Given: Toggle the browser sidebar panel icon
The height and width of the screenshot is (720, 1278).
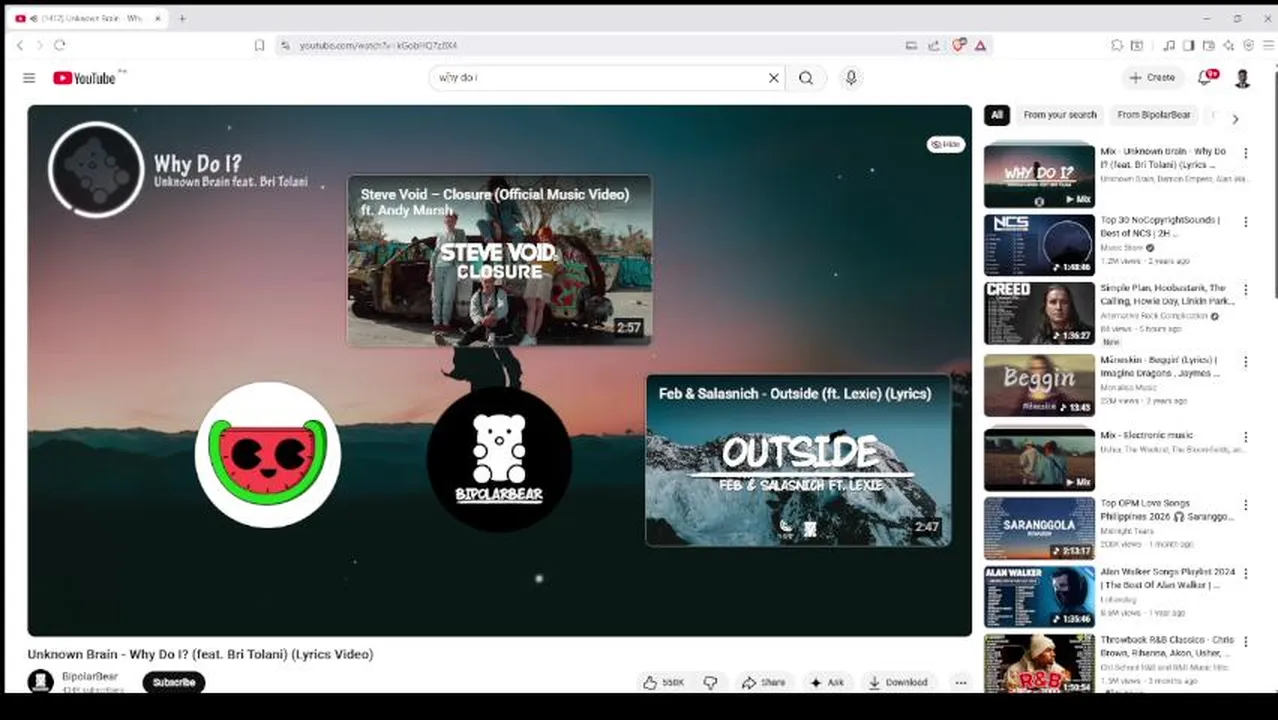Looking at the screenshot, I should pyautogui.click(x=1188, y=45).
